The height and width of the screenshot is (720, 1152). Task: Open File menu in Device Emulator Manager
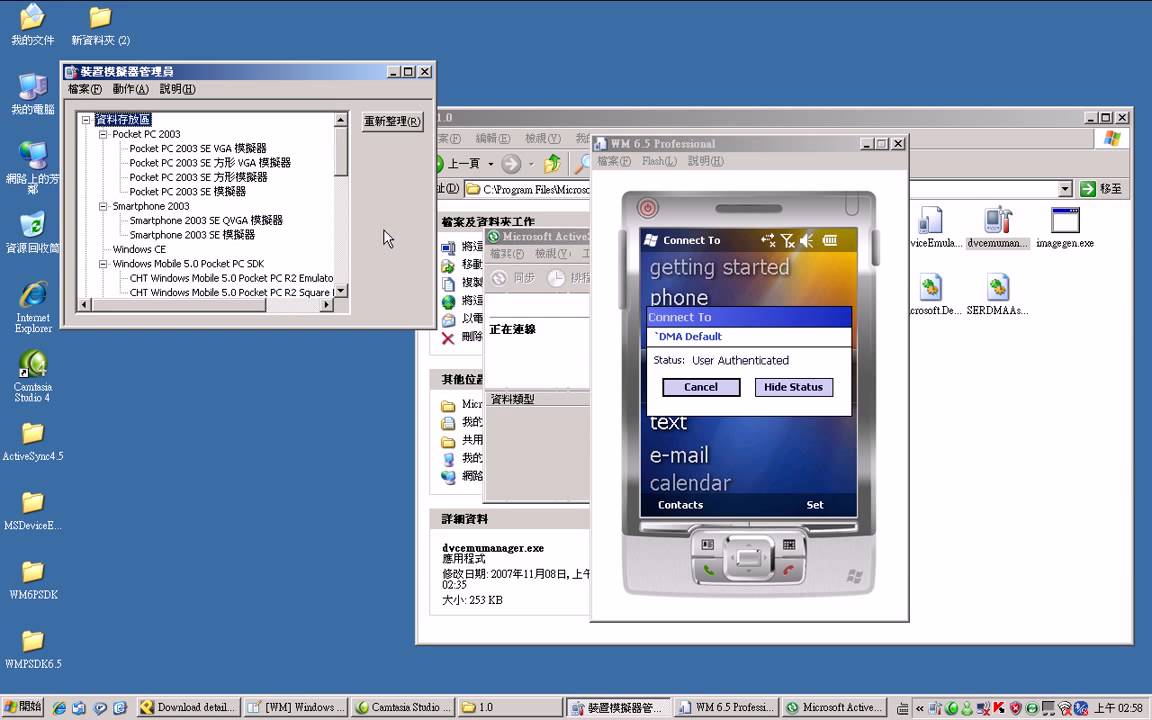(84, 89)
